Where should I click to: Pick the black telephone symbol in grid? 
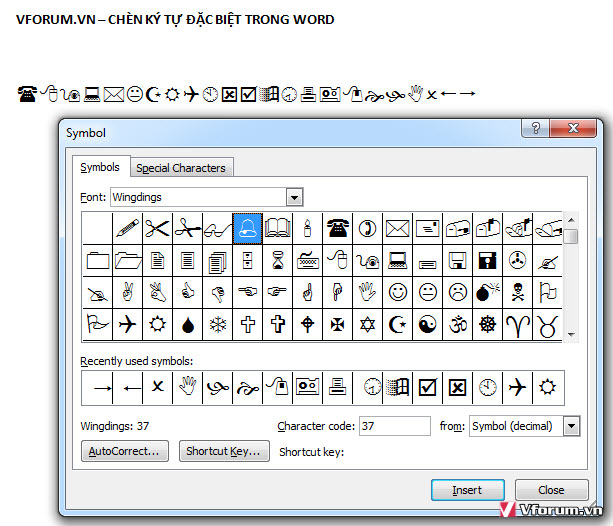tap(337, 228)
